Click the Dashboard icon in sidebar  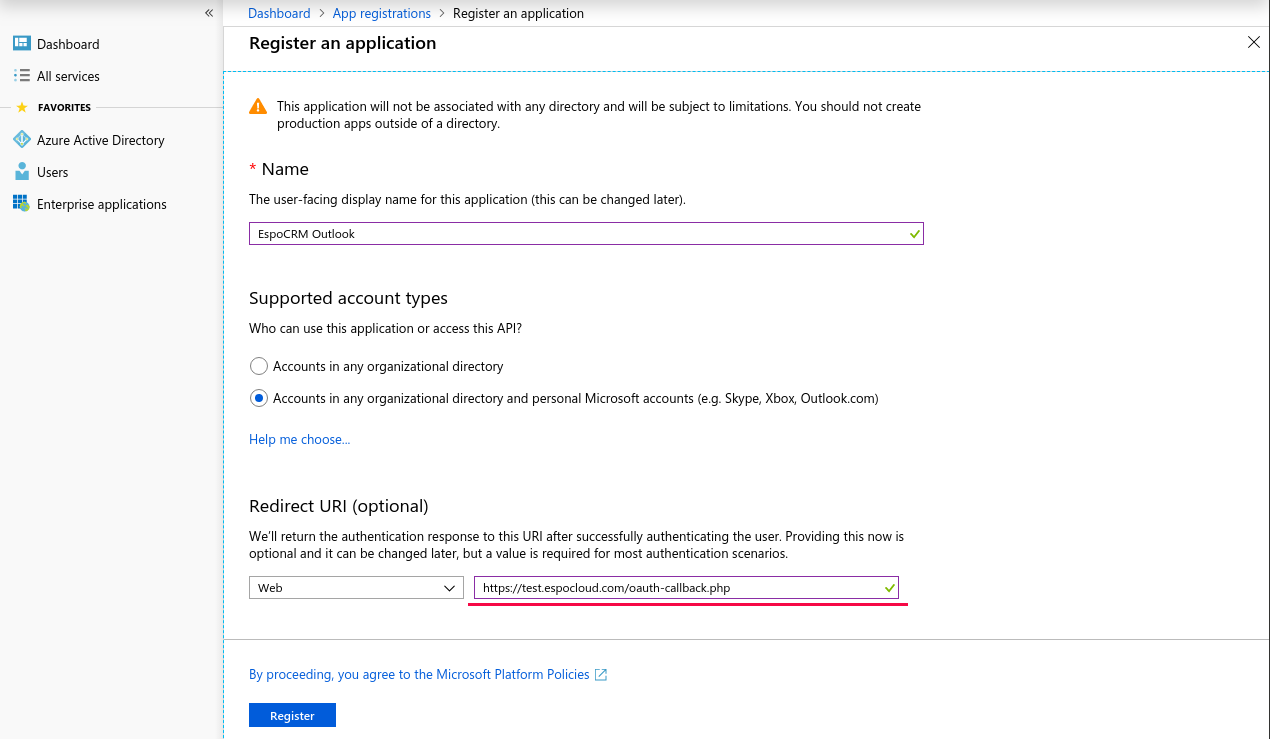click(21, 44)
